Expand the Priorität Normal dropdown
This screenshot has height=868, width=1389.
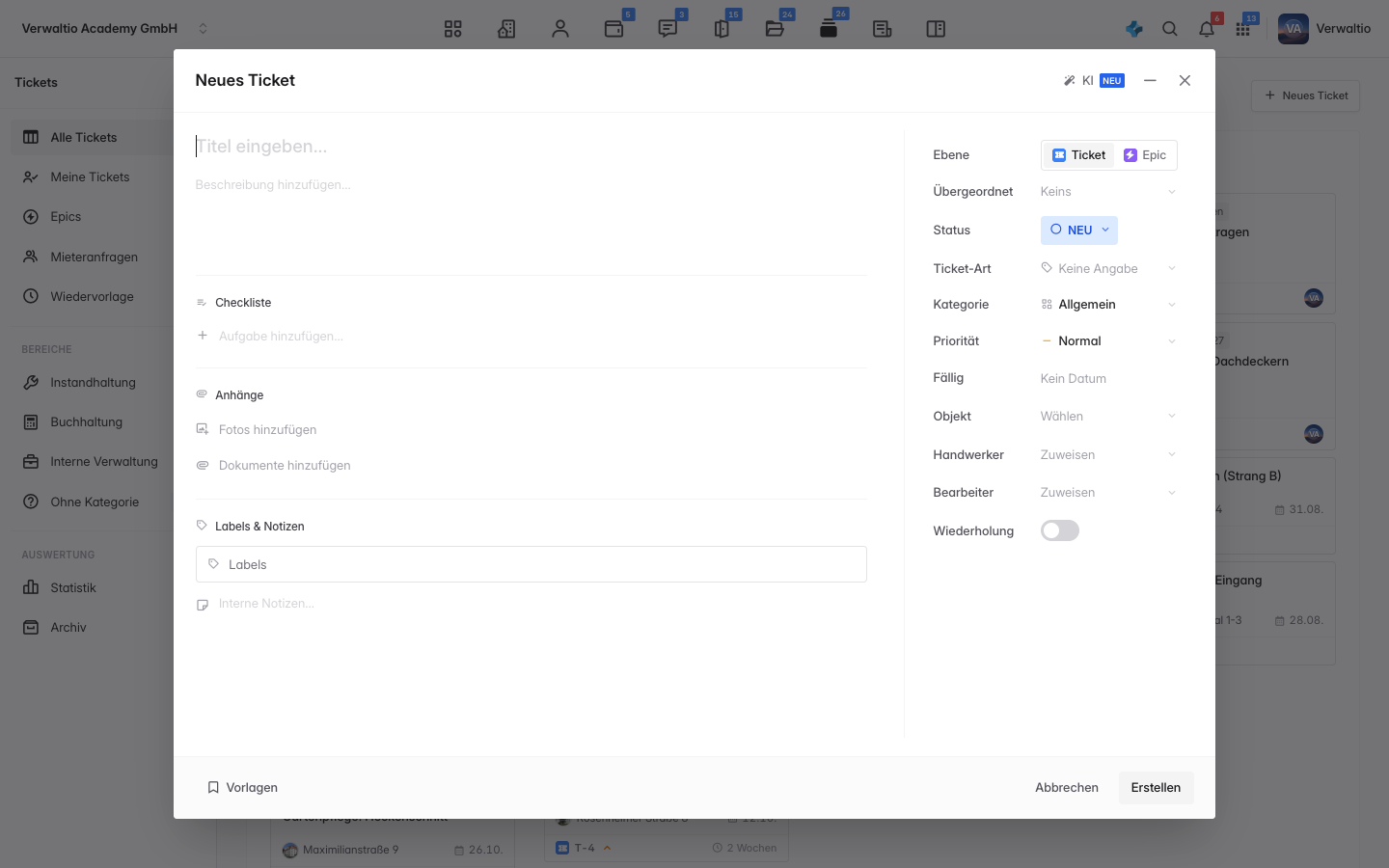(1109, 341)
